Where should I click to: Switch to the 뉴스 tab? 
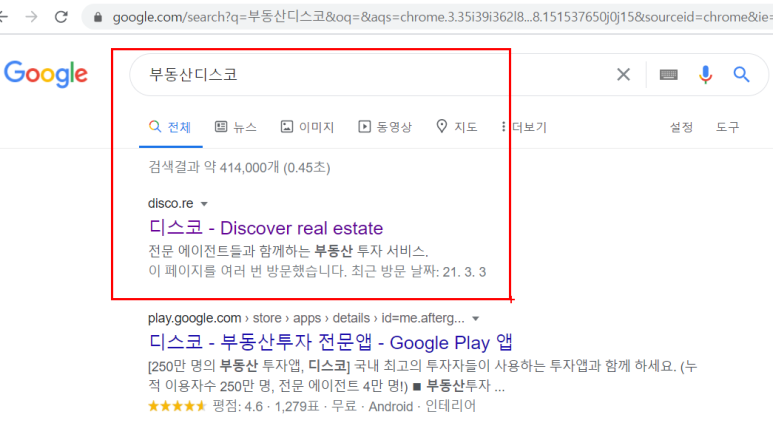coord(236,127)
